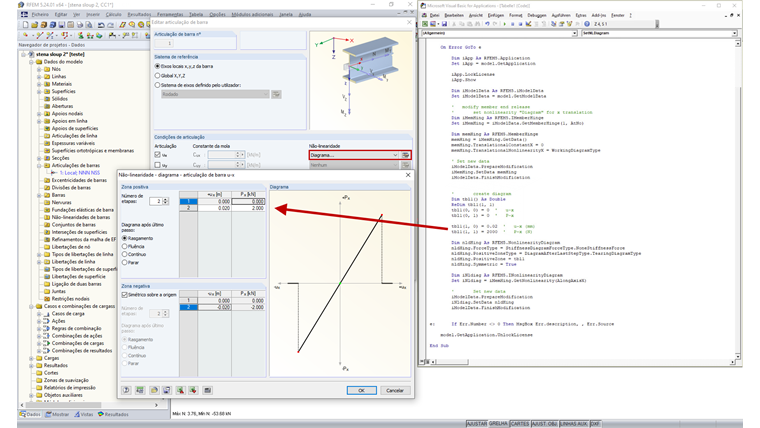Click the Project Explorer icon in the VBA toolbar
The width and height of the screenshot is (760, 428).
click(x=553, y=24)
